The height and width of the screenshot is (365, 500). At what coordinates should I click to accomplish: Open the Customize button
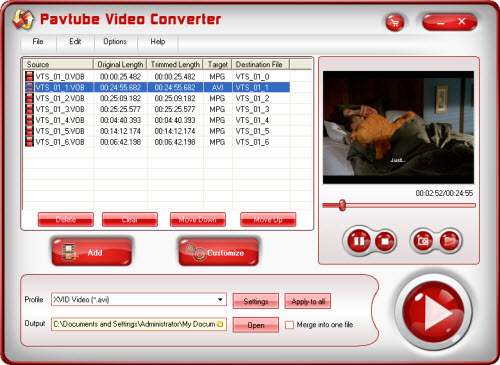(x=219, y=252)
